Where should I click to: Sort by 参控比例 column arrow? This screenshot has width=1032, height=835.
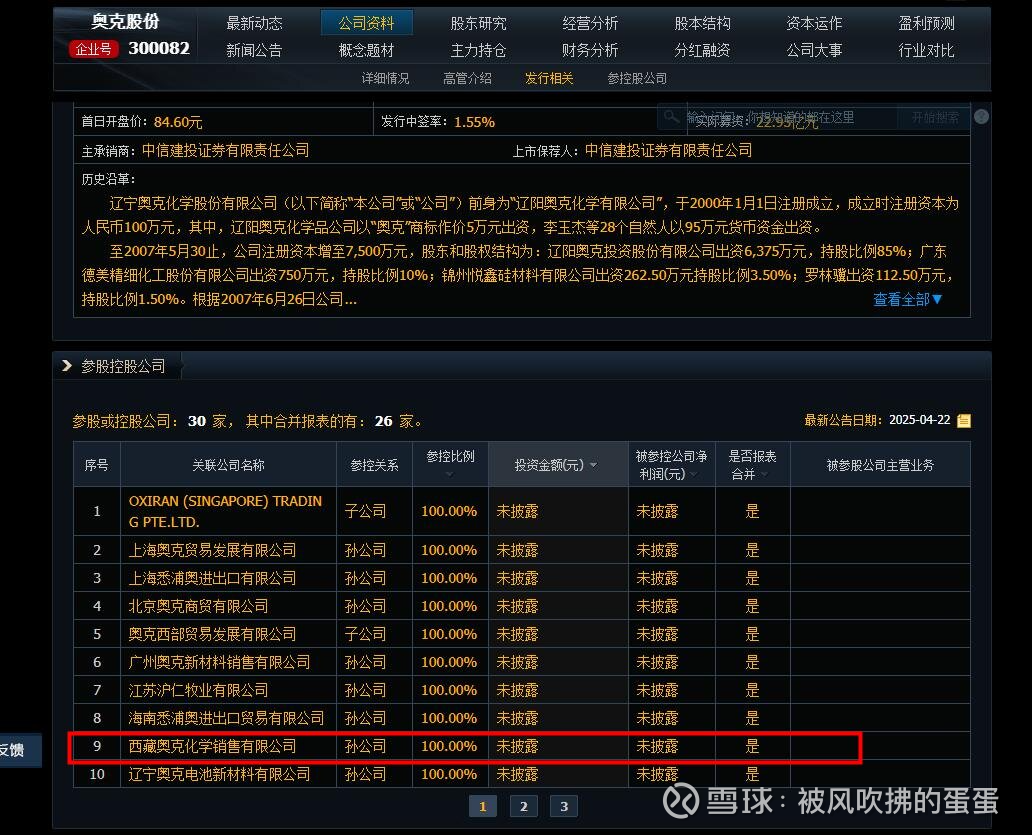point(450,474)
